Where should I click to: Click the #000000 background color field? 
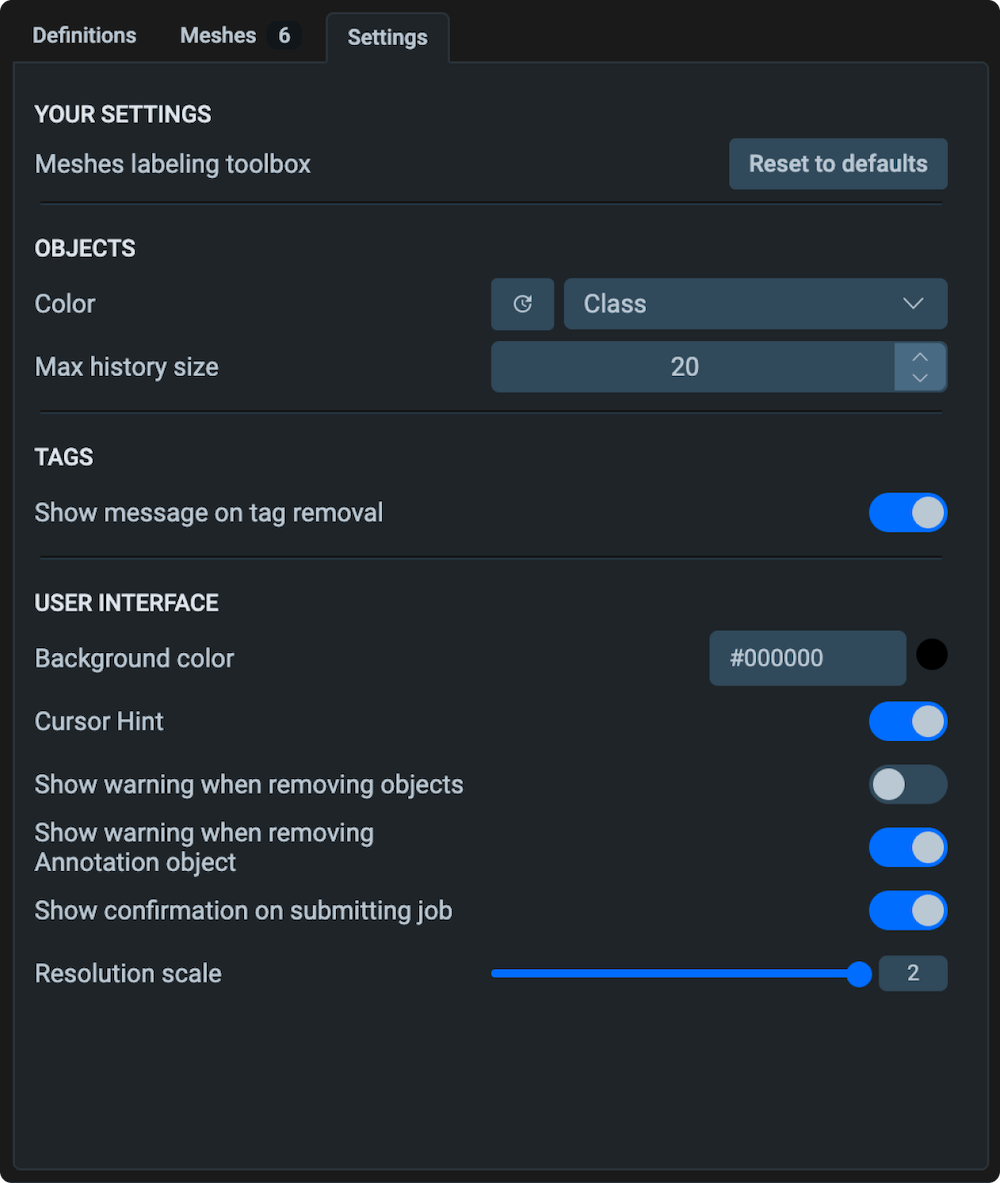click(x=808, y=658)
